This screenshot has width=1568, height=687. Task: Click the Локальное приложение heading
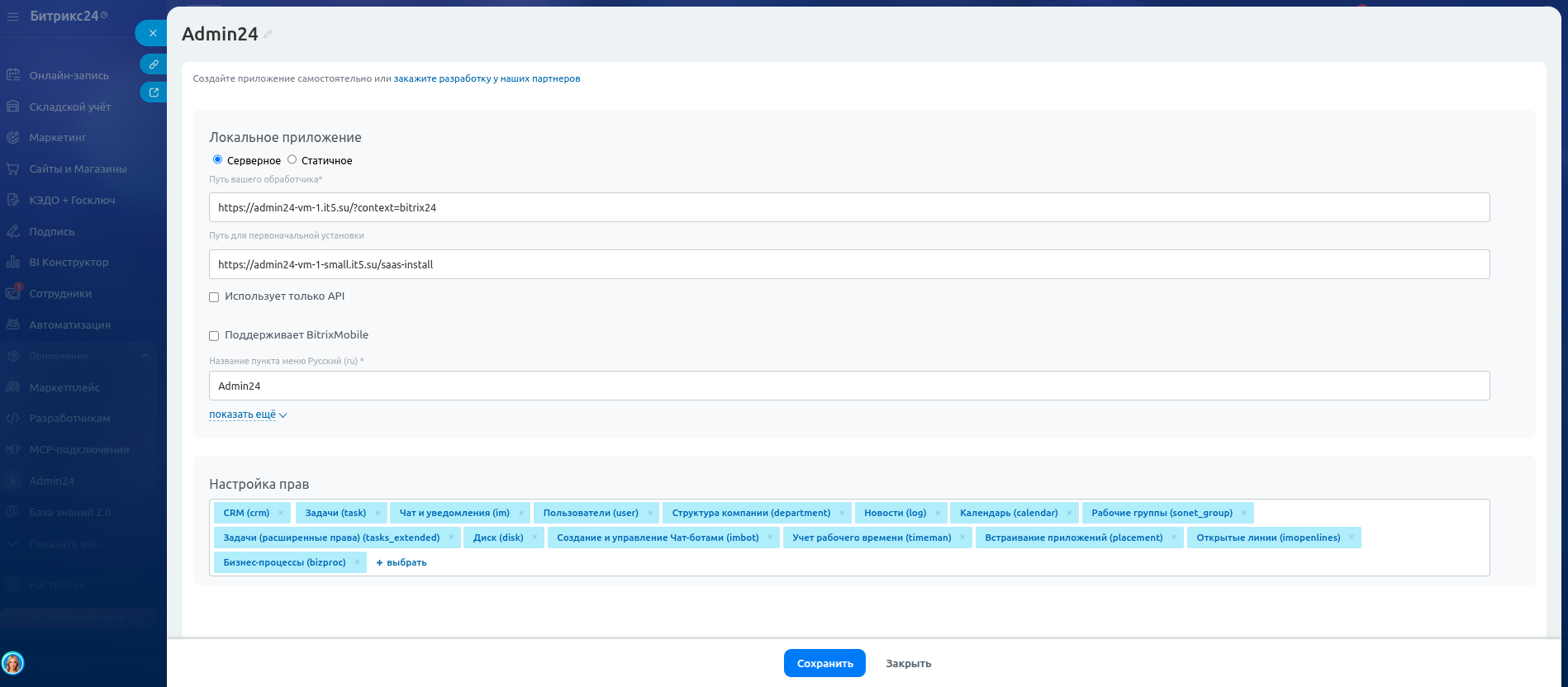pyautogui.click(x=285, y=137)
